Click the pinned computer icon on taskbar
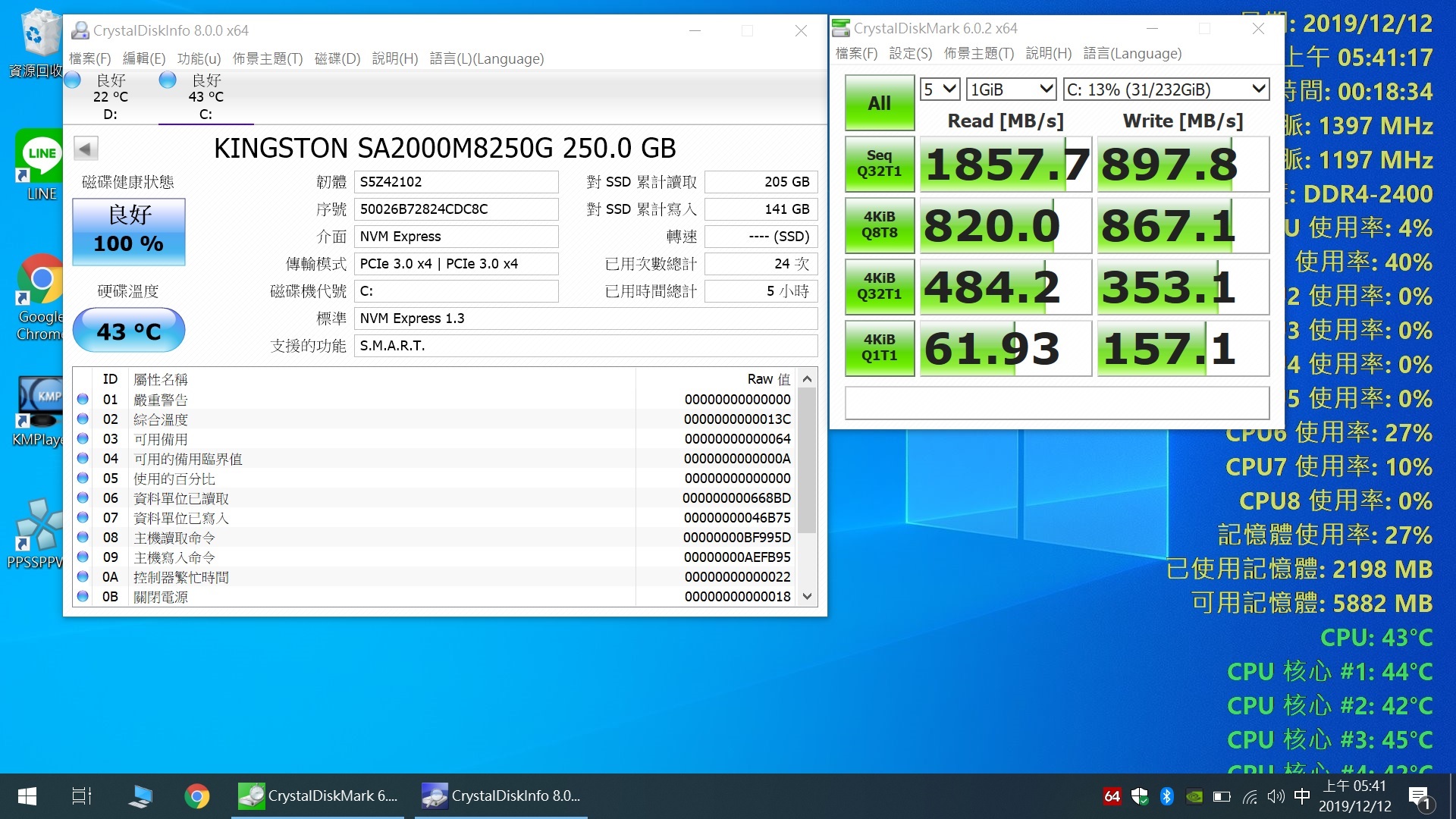The width and height of the screenshot is (1456, 819). point(140,796)
